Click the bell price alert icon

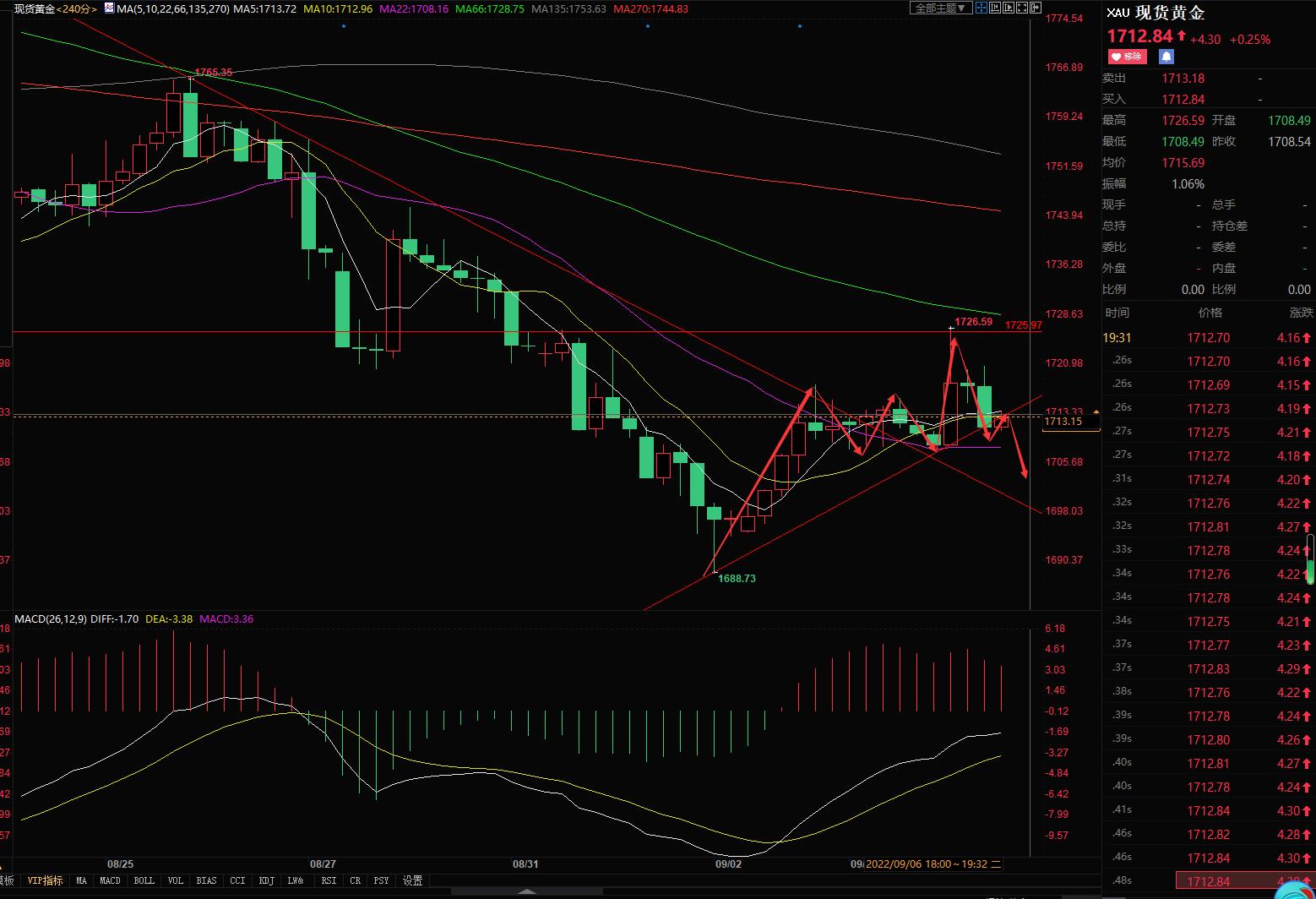[1166, 57]
